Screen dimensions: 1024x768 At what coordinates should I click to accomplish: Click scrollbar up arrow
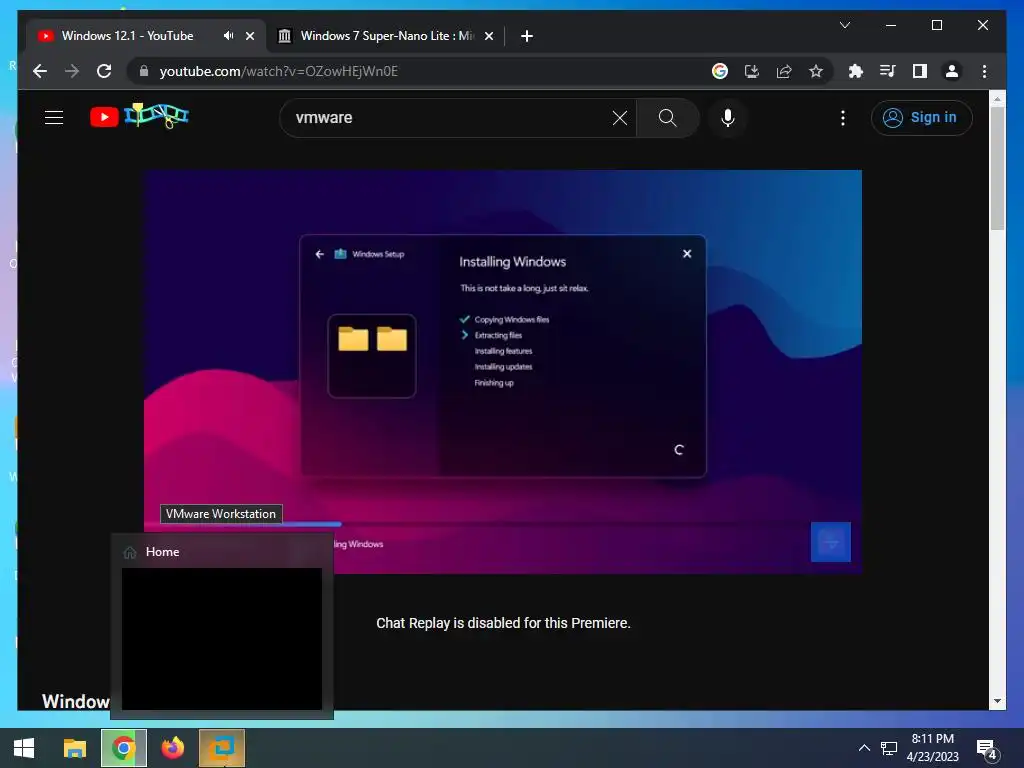[997, 99]
